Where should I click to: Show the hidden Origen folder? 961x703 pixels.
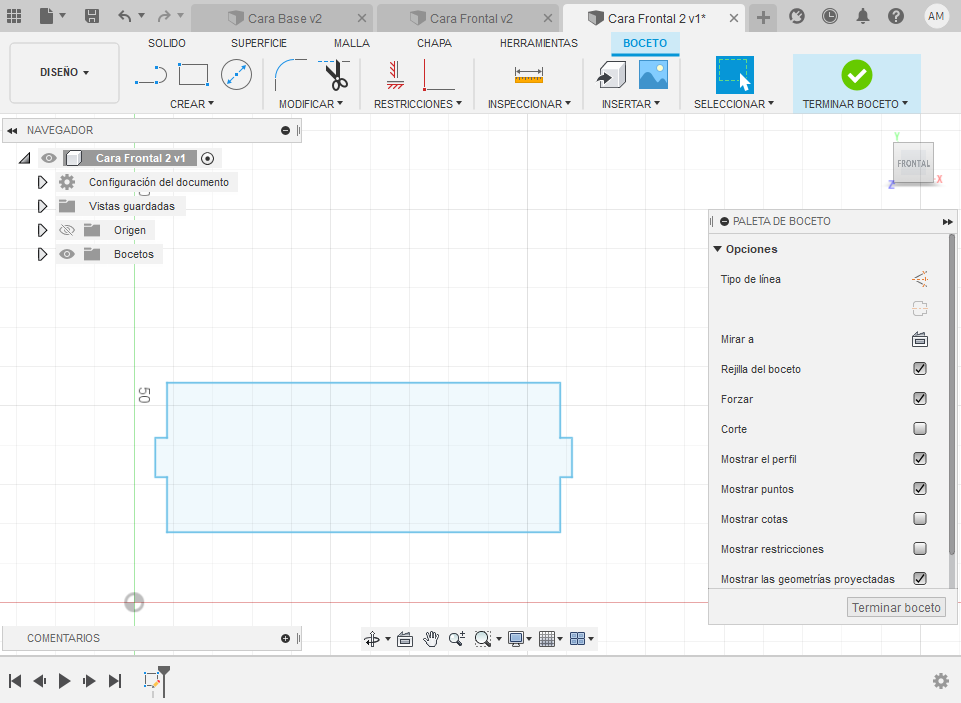(x=67, y=230)
